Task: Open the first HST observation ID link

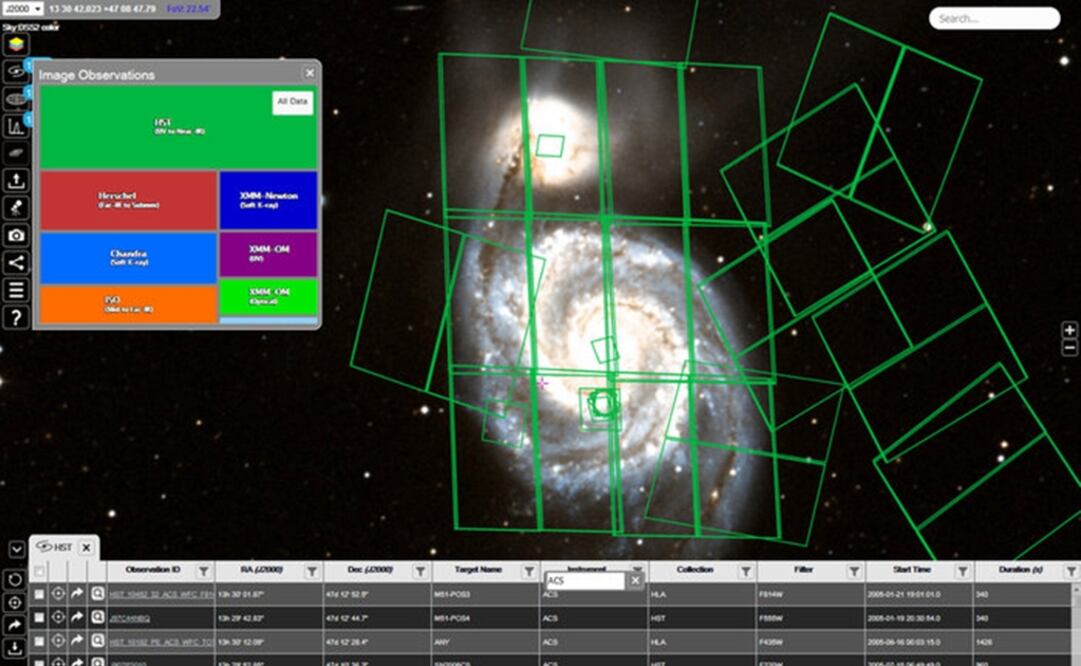Action: point(160,594)
